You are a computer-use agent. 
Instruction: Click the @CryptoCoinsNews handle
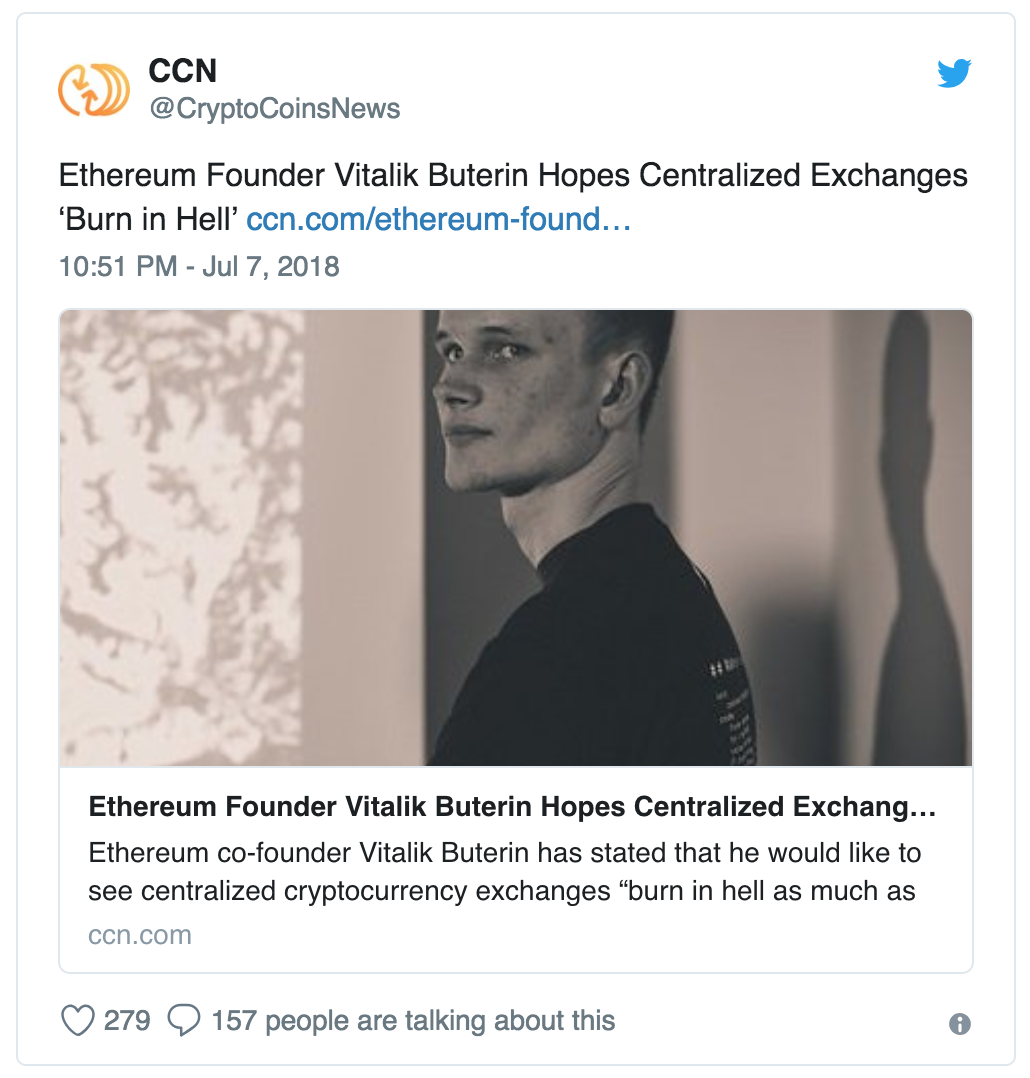point(274,108)
